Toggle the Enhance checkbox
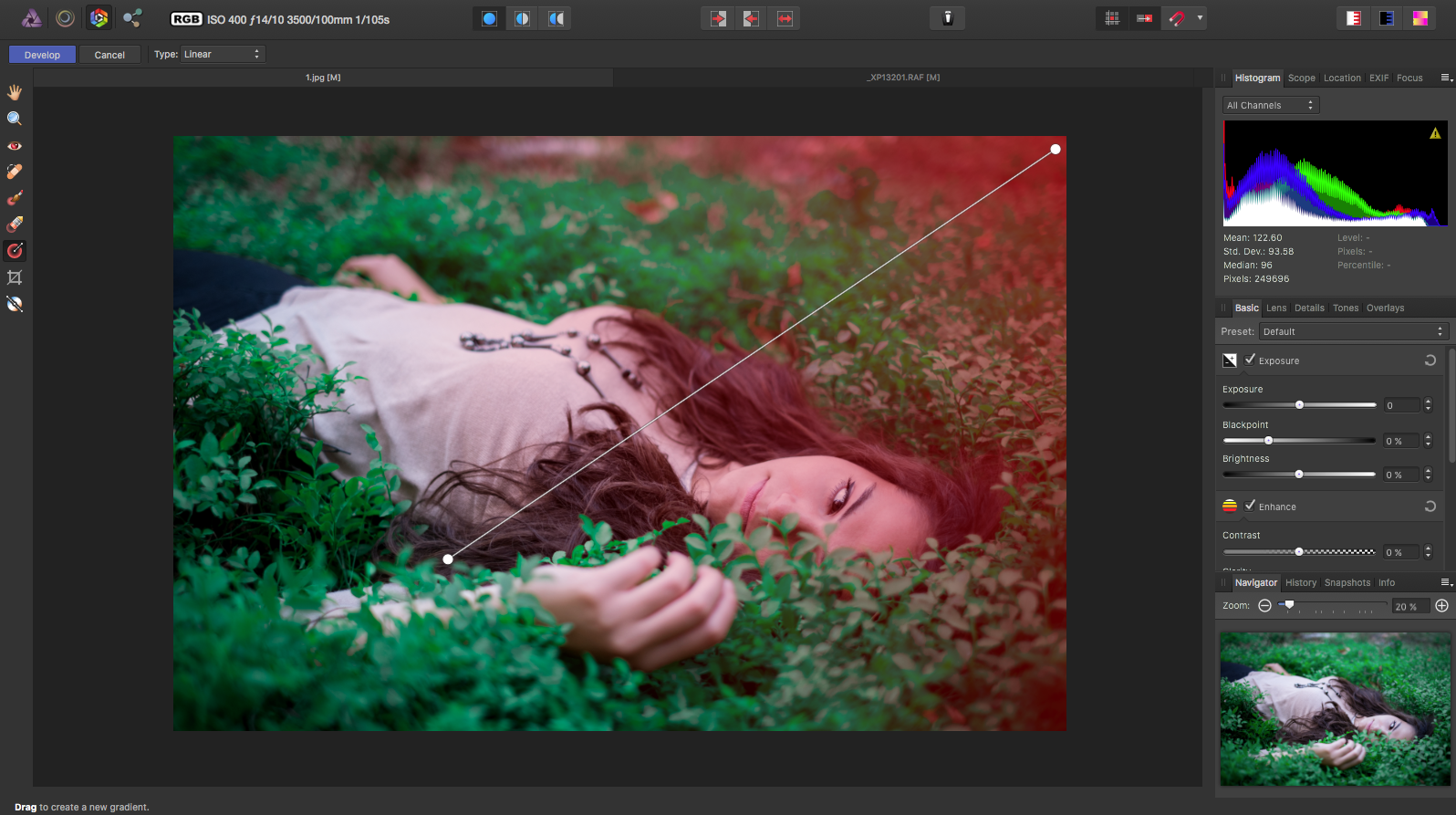The height and width of the screenshot is (815, 1456). coord(1250,506)
